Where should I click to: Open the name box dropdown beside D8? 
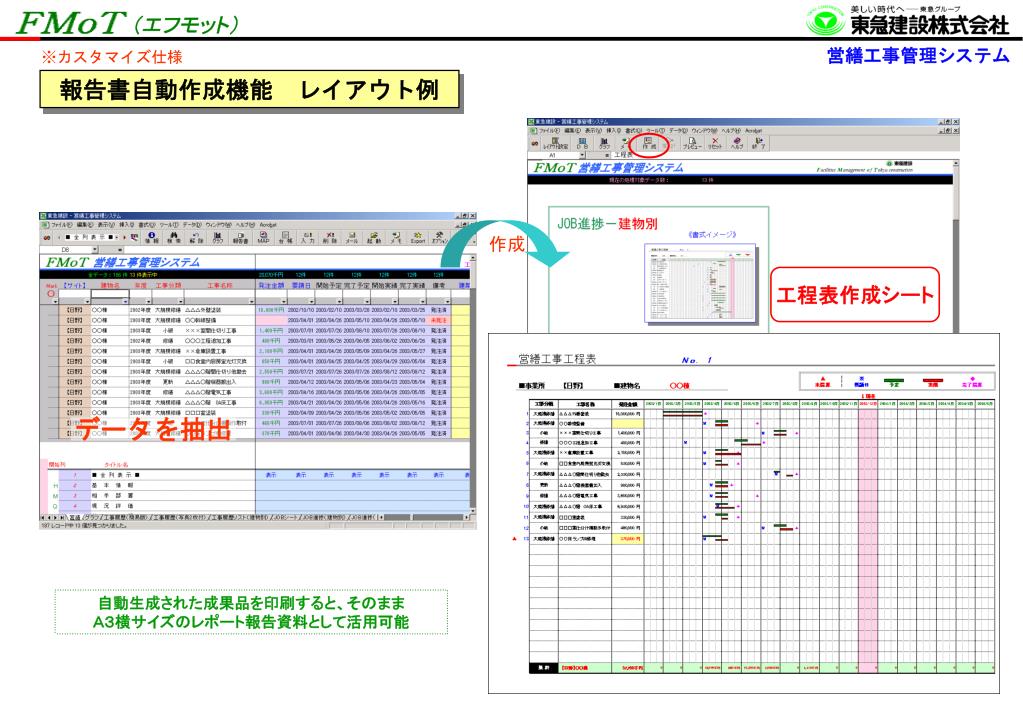[95, 249]
